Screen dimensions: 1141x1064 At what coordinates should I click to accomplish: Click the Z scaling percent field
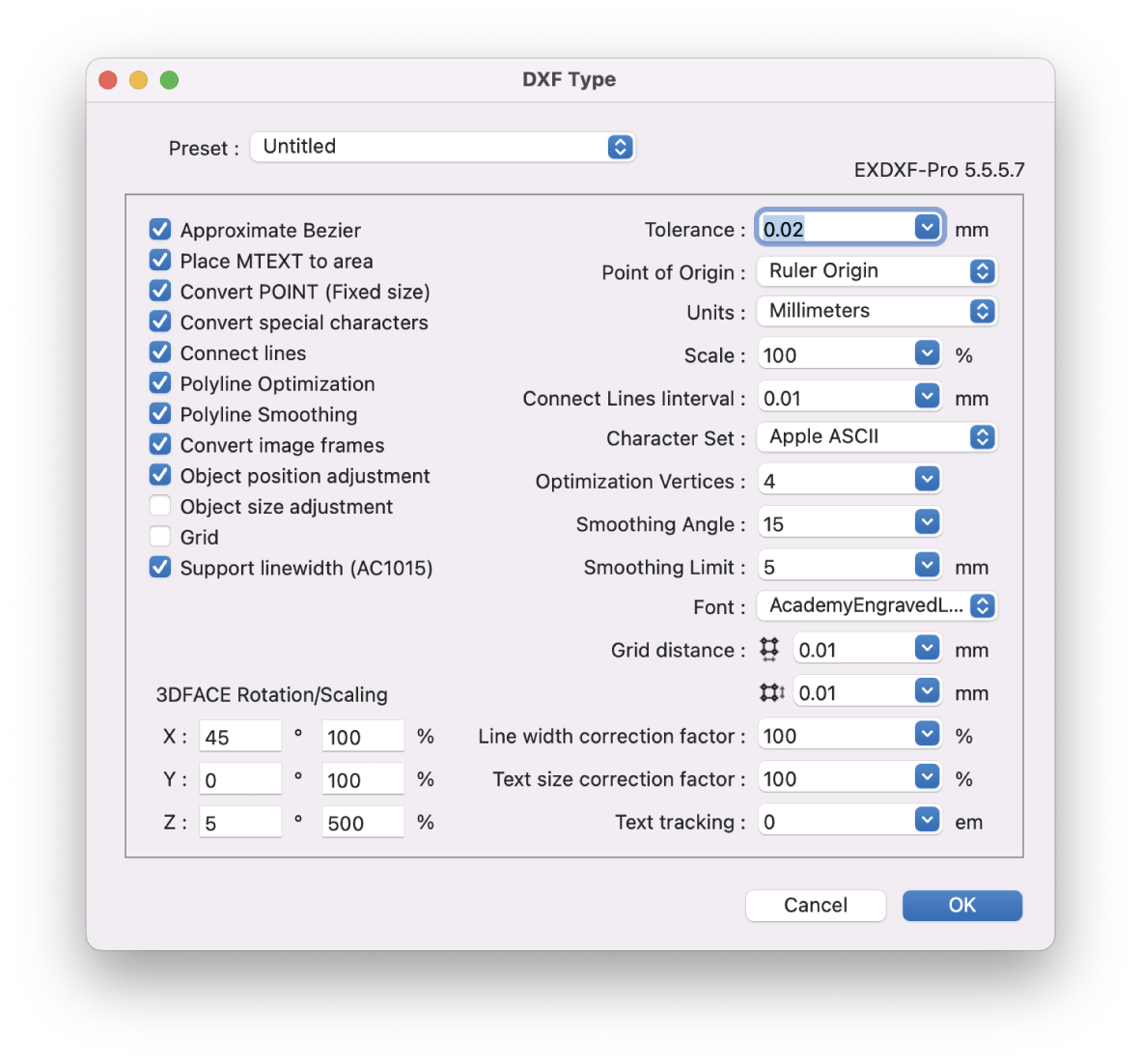pos(362,824)
